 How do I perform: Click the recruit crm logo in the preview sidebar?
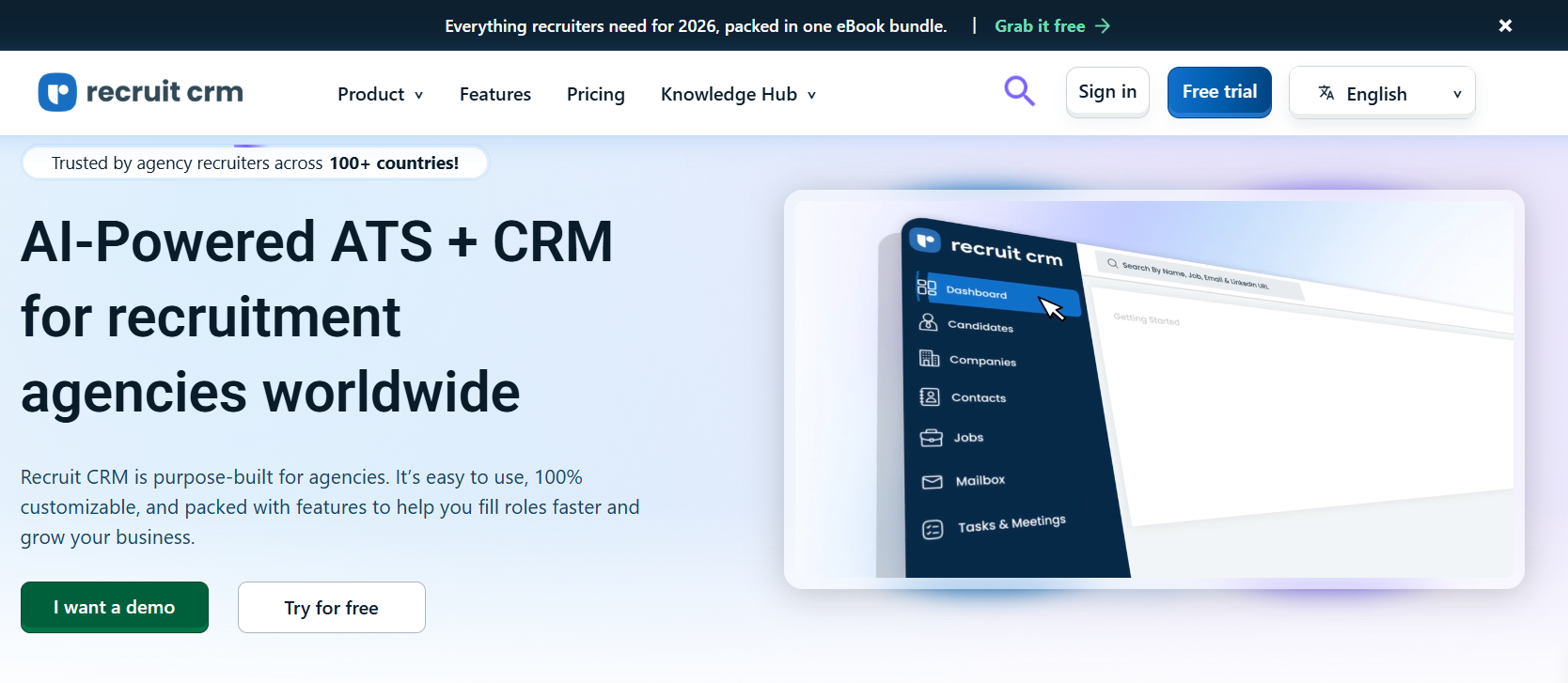[986, 247]
